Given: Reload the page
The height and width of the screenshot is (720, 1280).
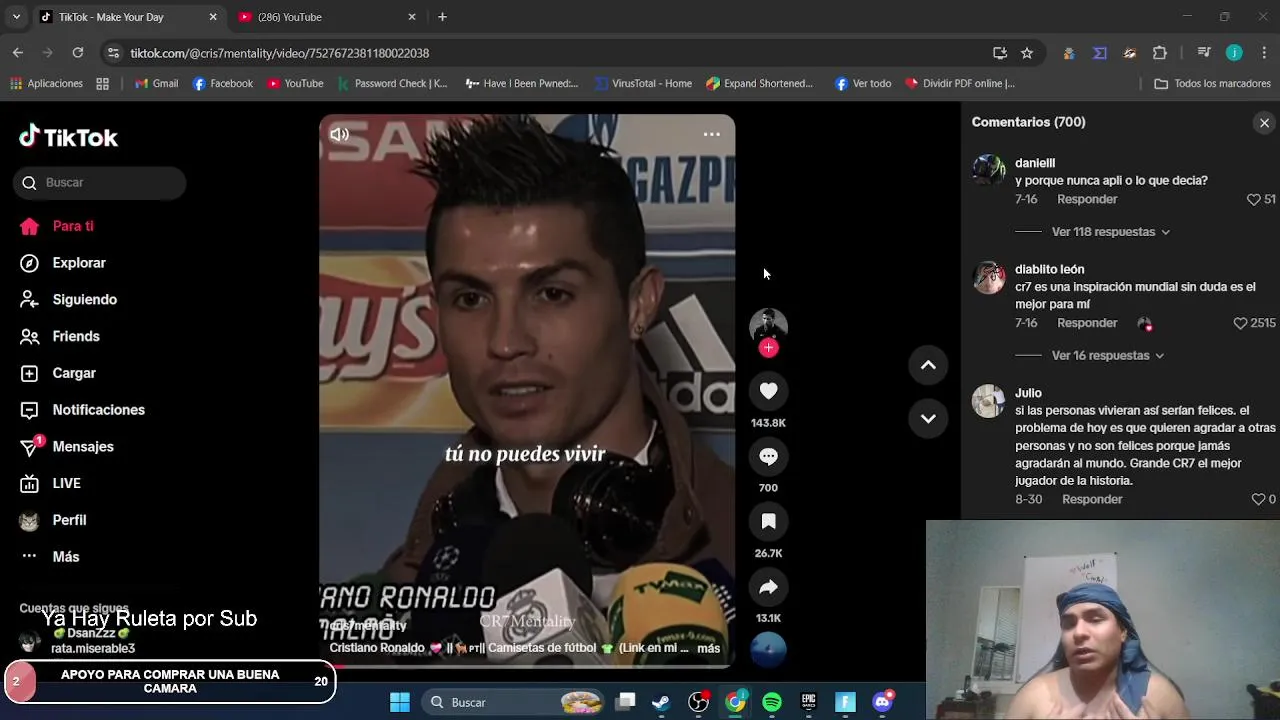Looking at the screenshot, I should pyautogui.click(x=78, y=53).
